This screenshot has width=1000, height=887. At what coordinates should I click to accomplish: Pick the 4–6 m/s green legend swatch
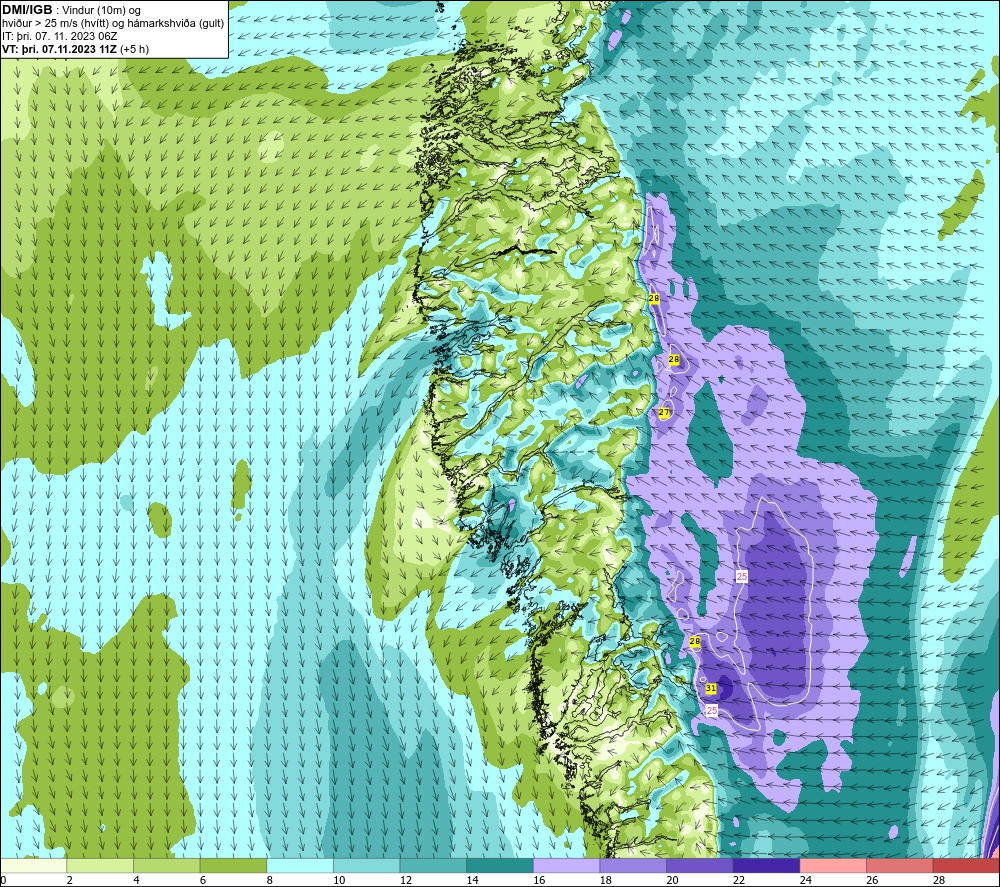pyautogui.click(x=166, y=865)
